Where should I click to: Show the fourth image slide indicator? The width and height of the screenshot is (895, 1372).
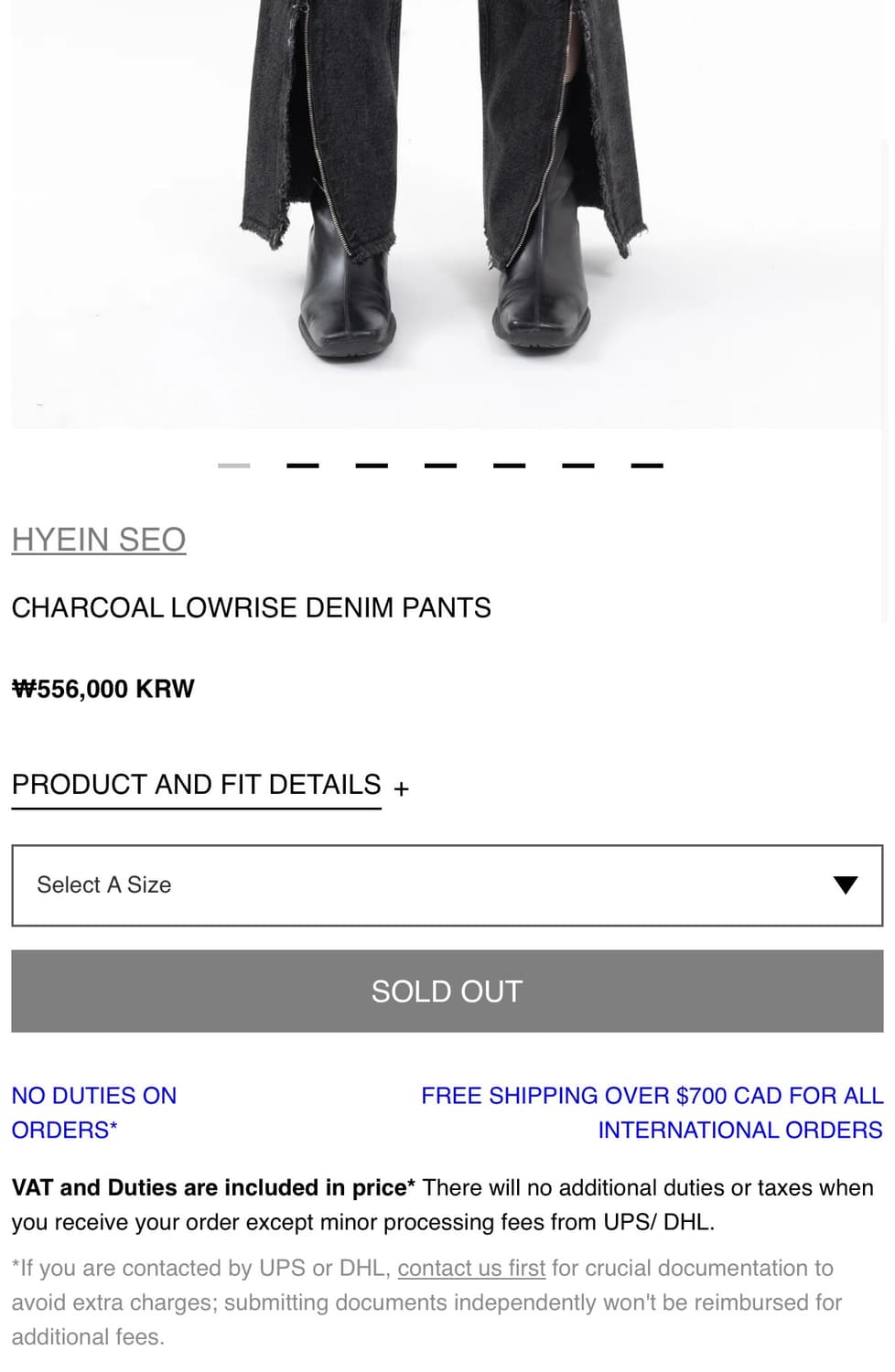pyautogui.click(x=440, y=466)
